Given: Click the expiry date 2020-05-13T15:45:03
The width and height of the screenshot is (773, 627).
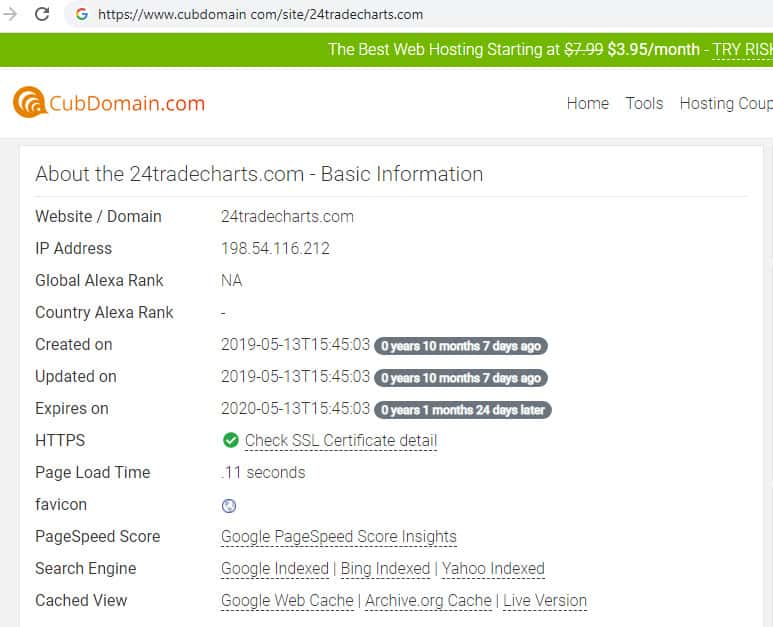Looking at the screenshot, I should click(295, 408).
